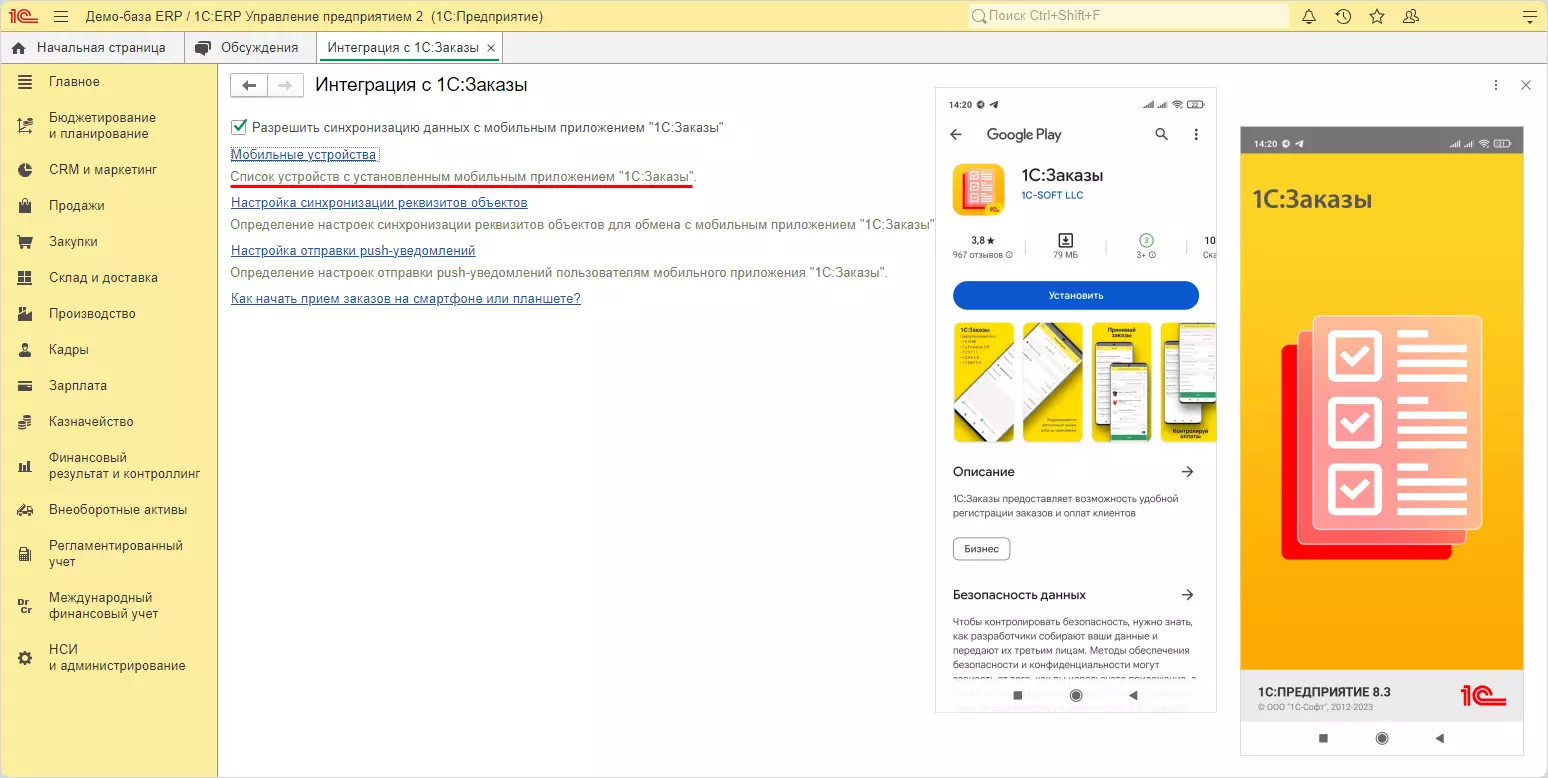
Task: Click the Производство factory icon
Action: coord(26,314)
